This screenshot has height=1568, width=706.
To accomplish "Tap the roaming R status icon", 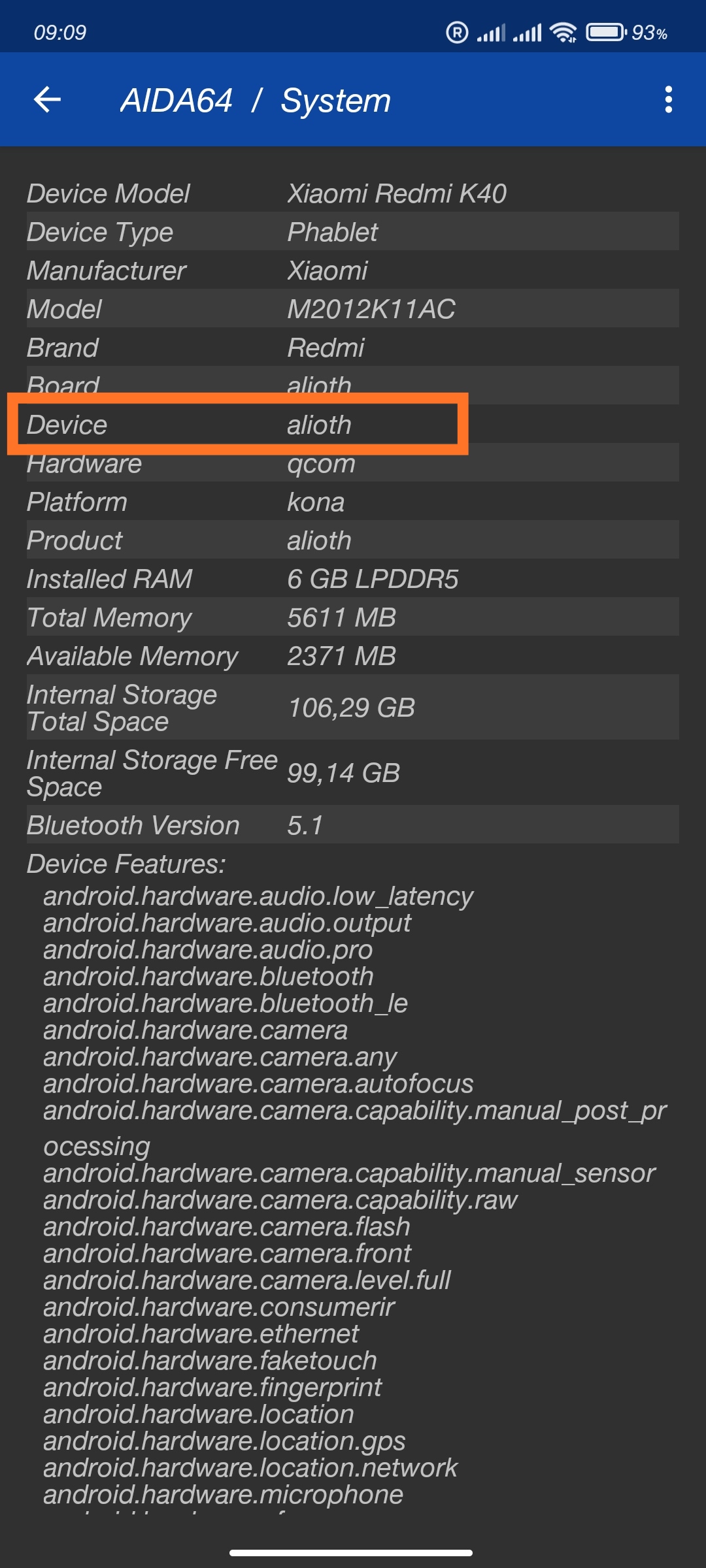I will (457, 32).
